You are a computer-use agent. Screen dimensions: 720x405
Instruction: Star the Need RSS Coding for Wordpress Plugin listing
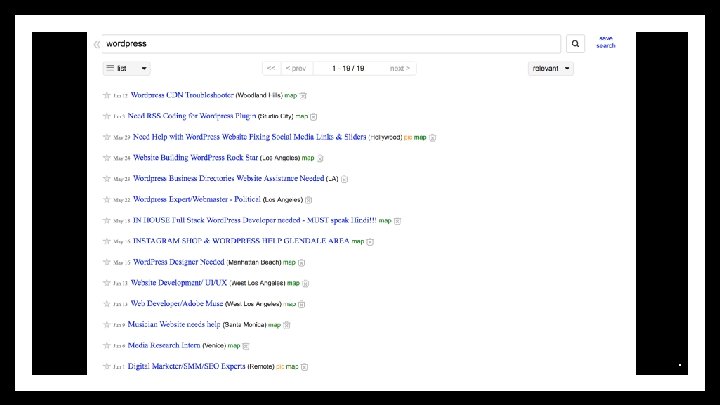(x=107, y=116)
